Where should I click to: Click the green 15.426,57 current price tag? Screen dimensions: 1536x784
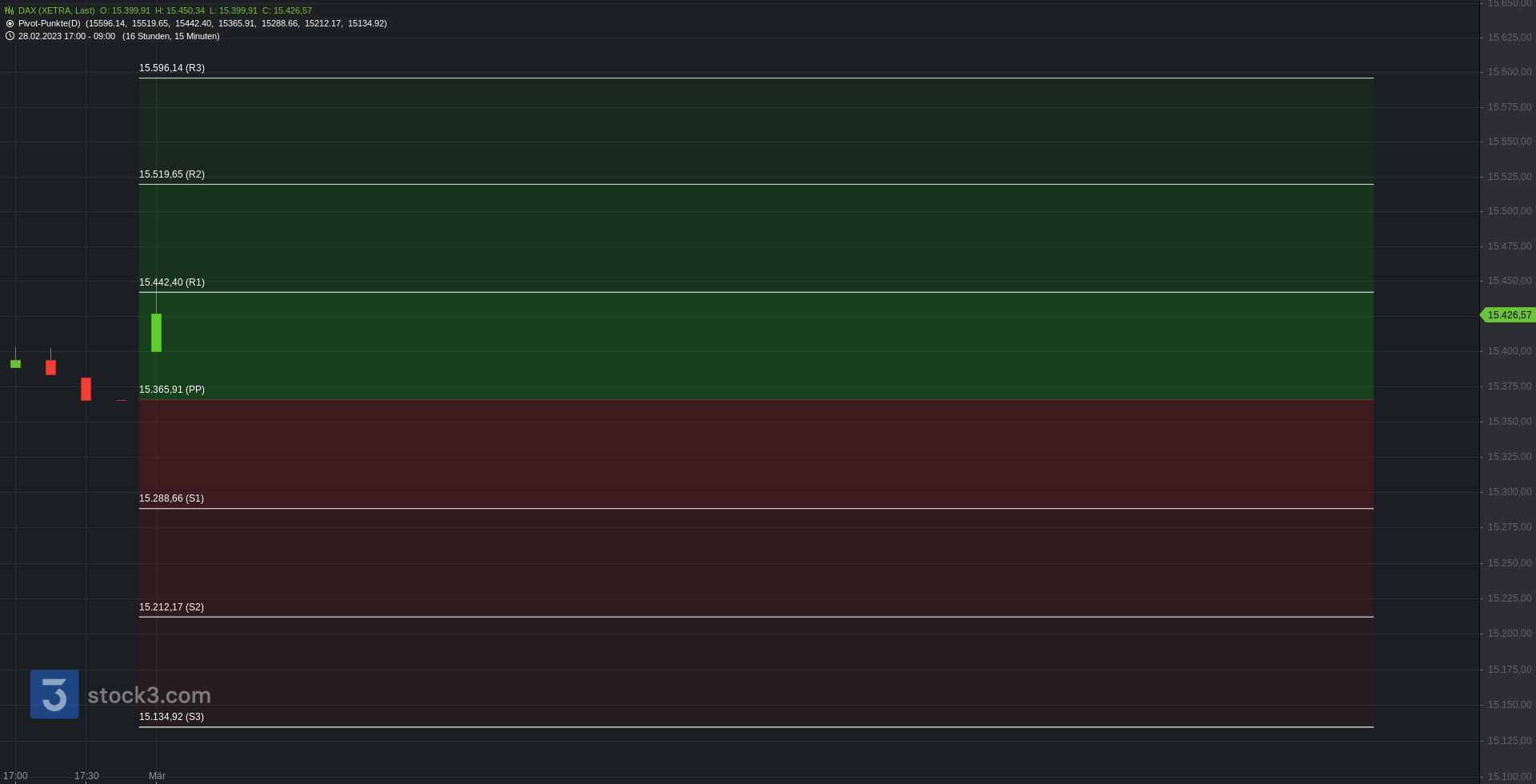(x=1507, y=315)
